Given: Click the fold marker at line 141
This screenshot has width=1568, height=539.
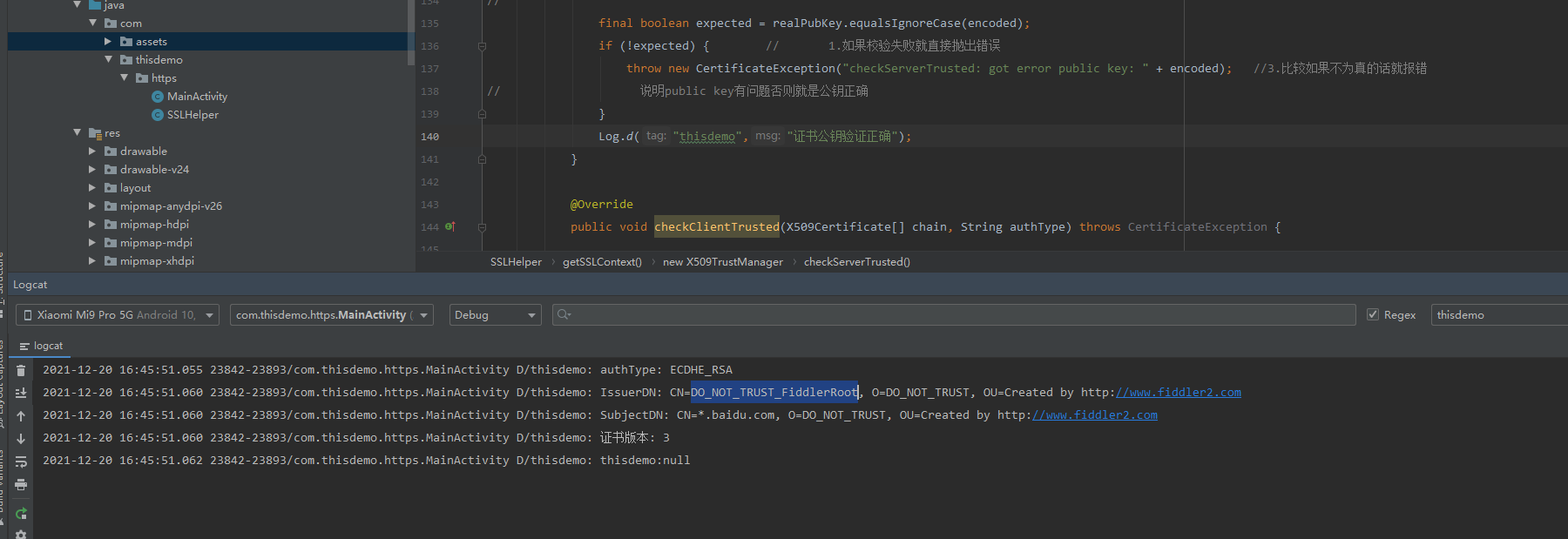Looking at the screenshot, I should (x=482, y=159).
